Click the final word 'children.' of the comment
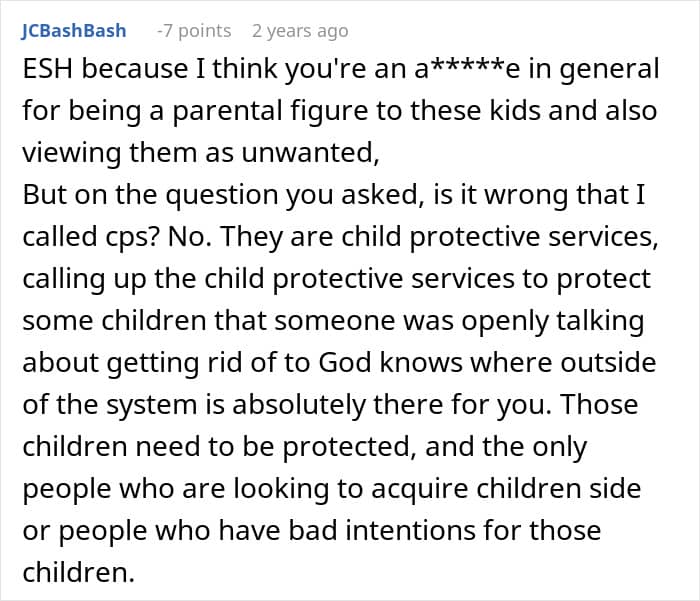The width and height of the screenshot is (700, 601). coord(79,572)
